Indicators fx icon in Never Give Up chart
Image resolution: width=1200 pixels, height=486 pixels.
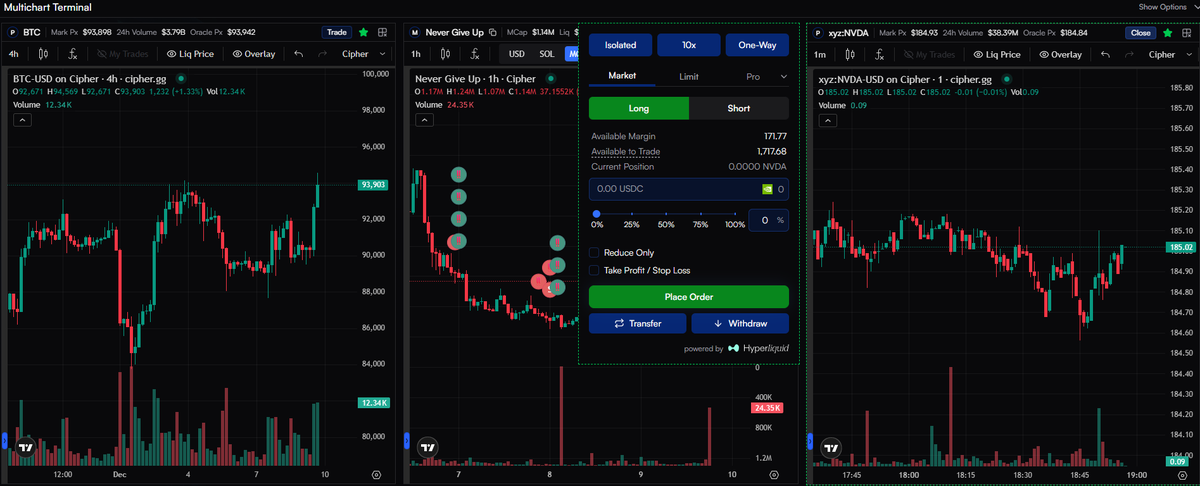click(477, 54)
